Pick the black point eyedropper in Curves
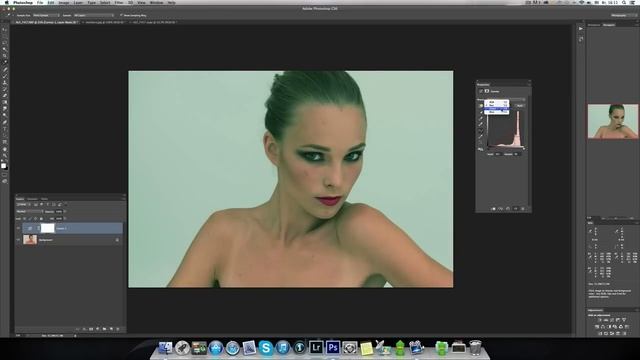This screenshot has width=640, height=360. (481, 112)
